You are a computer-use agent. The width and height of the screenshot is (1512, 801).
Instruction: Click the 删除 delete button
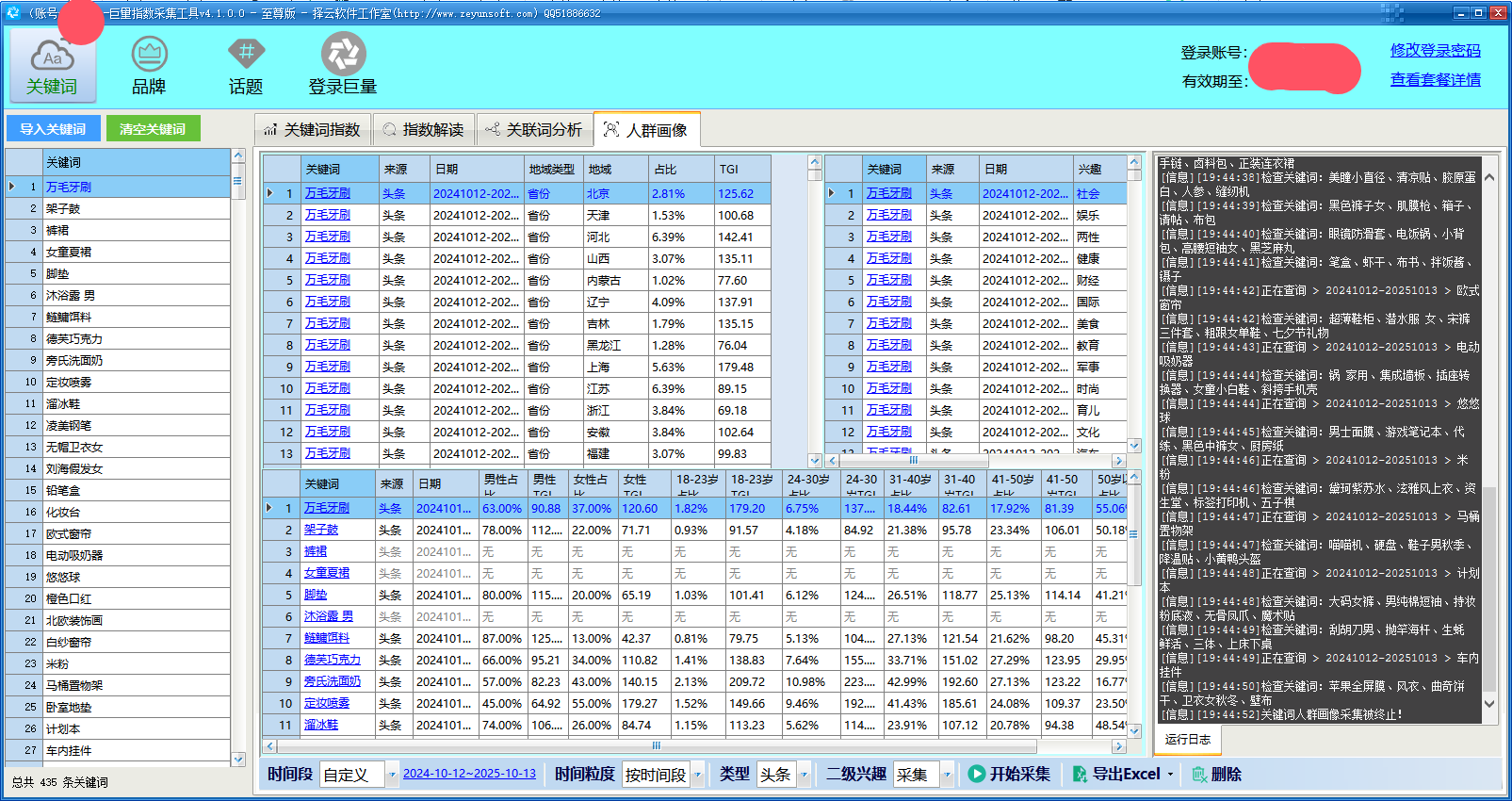[1216, 774]
